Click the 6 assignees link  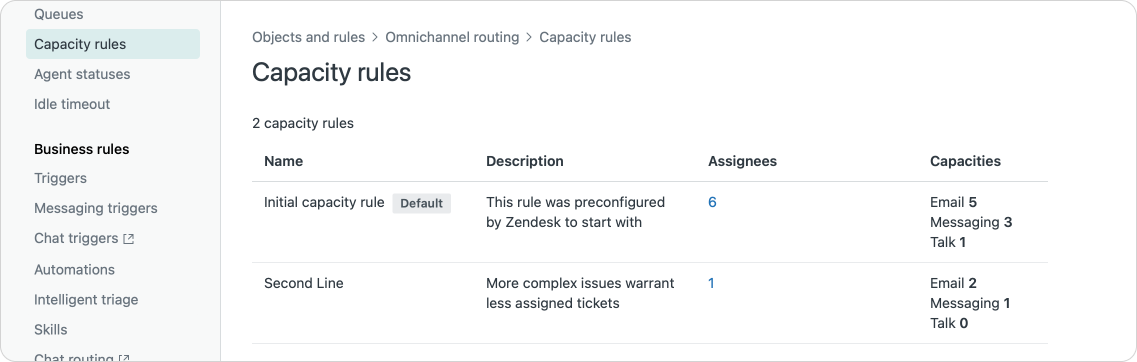712,202
